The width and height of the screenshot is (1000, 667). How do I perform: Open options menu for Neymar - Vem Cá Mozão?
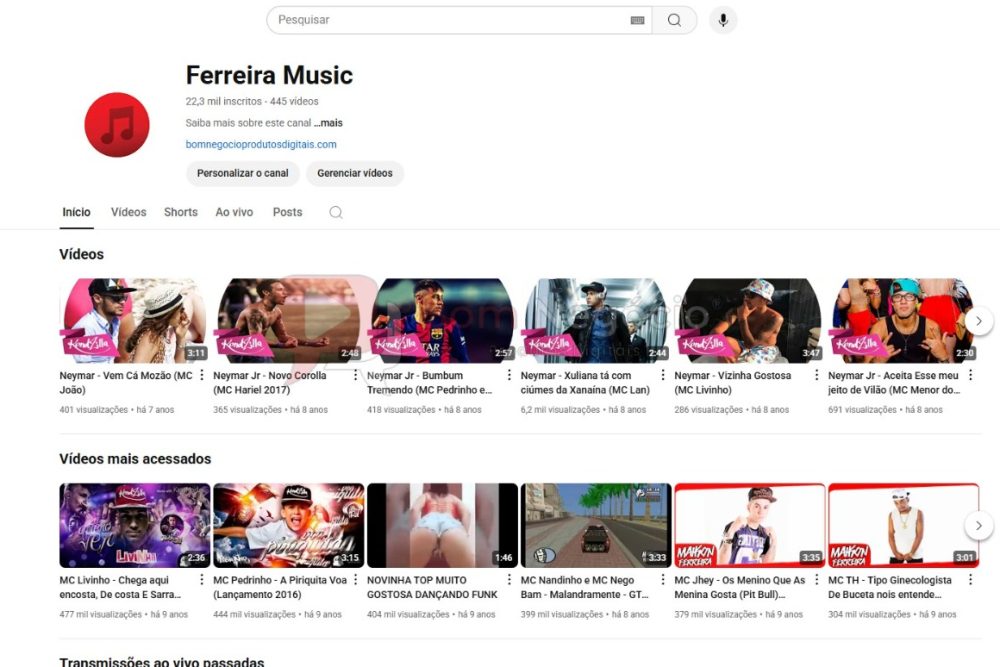(x=202, y=375)
